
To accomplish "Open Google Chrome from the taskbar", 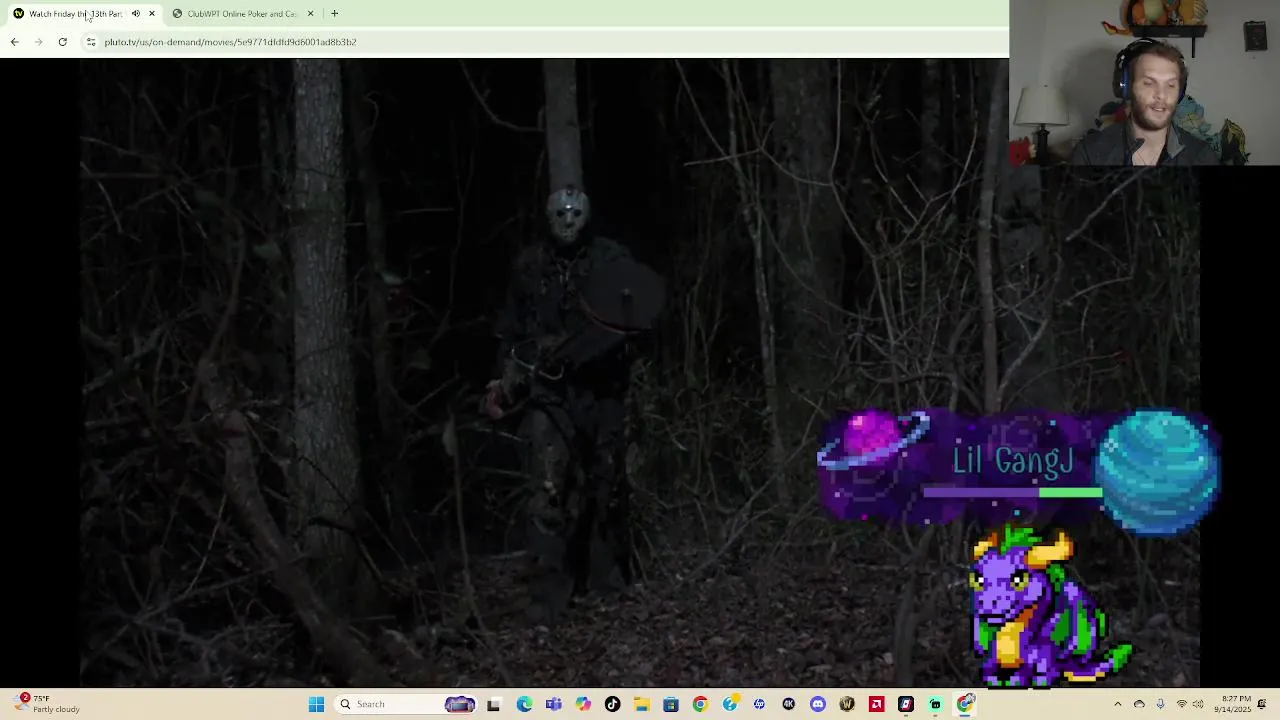I will point(700,704).
